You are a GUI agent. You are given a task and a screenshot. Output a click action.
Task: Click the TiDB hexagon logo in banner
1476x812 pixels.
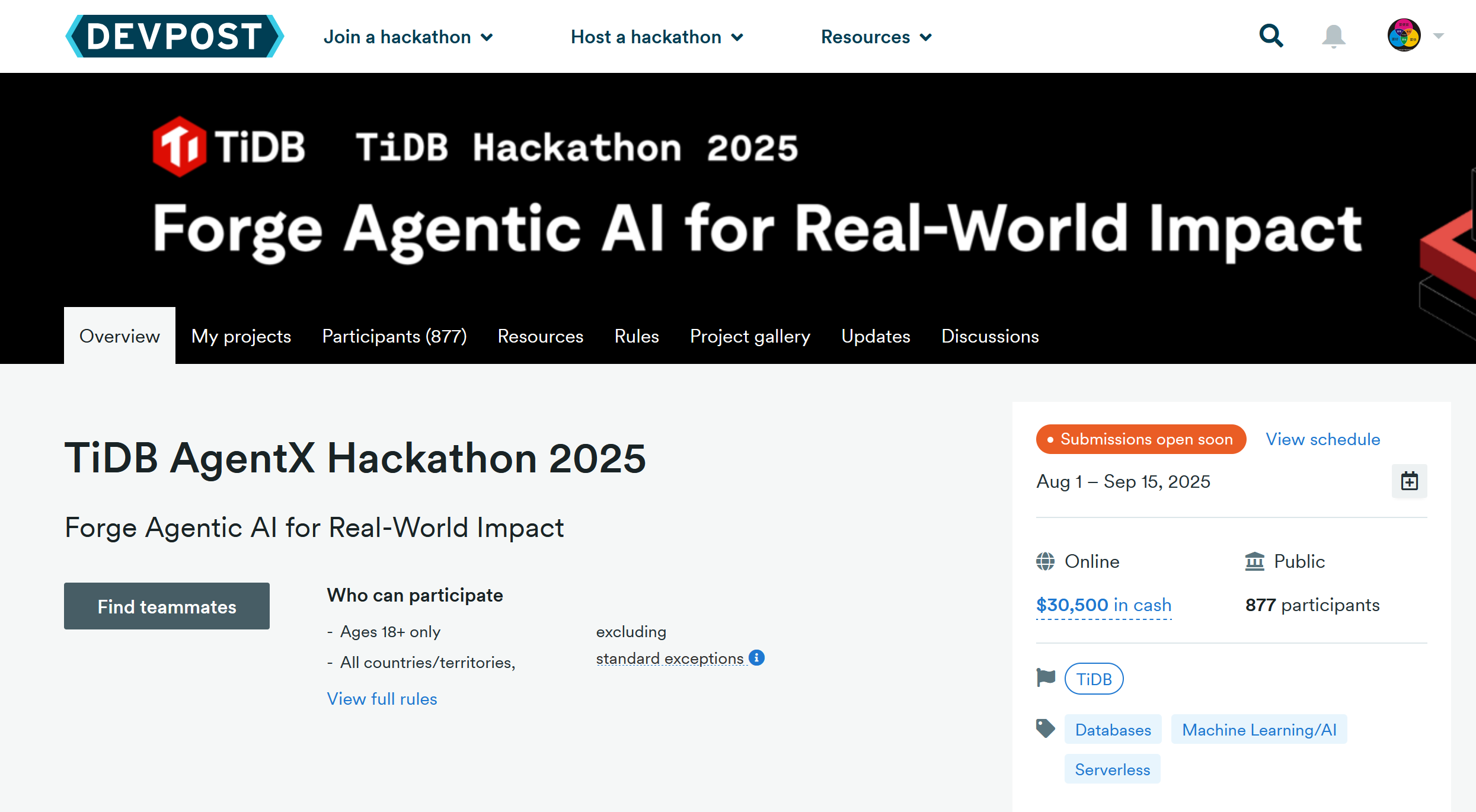pyautogui.click(x=179, y=146)
